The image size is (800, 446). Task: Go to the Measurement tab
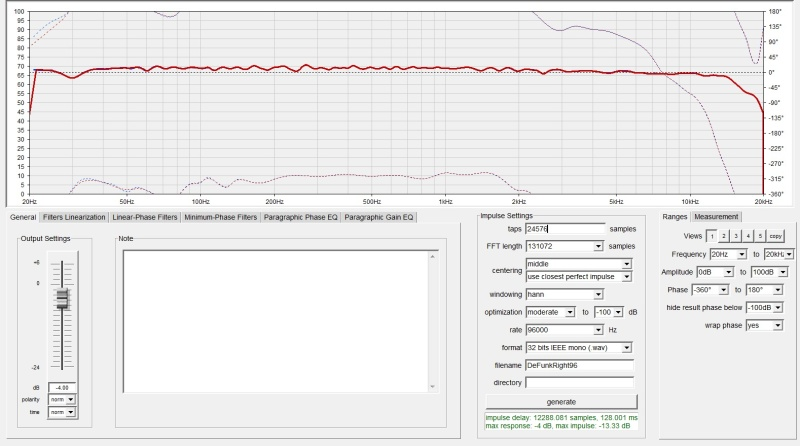(716, 217)
